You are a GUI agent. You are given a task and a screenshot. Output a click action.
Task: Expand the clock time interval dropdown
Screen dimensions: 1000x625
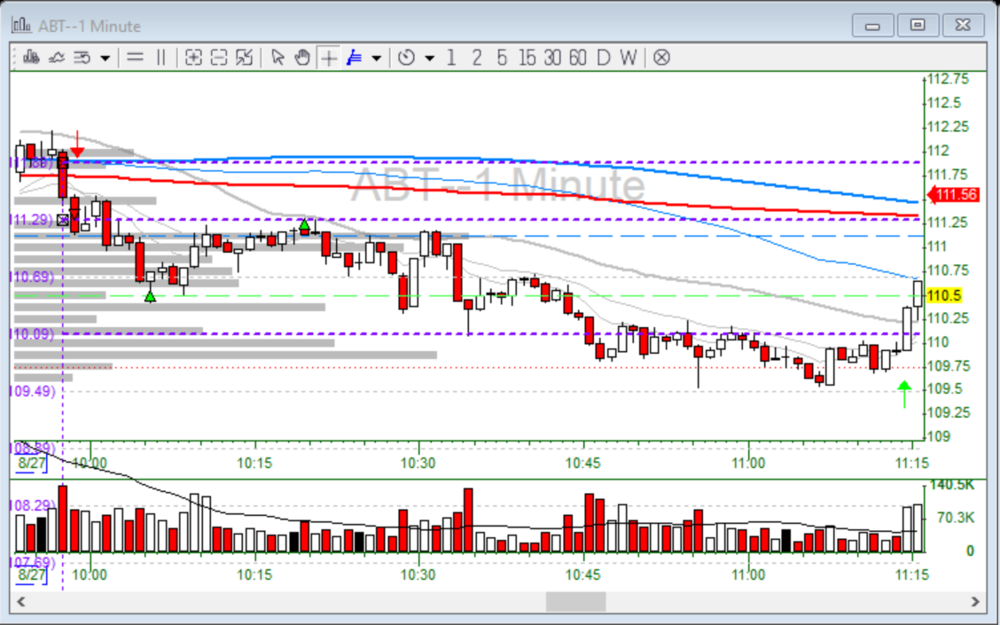[x=429, y=57]
